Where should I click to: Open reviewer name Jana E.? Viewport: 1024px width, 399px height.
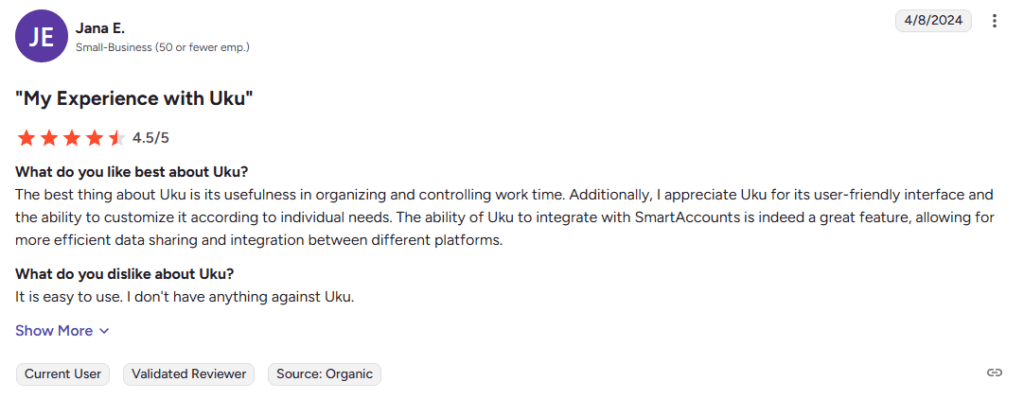(x=100, y=28)
